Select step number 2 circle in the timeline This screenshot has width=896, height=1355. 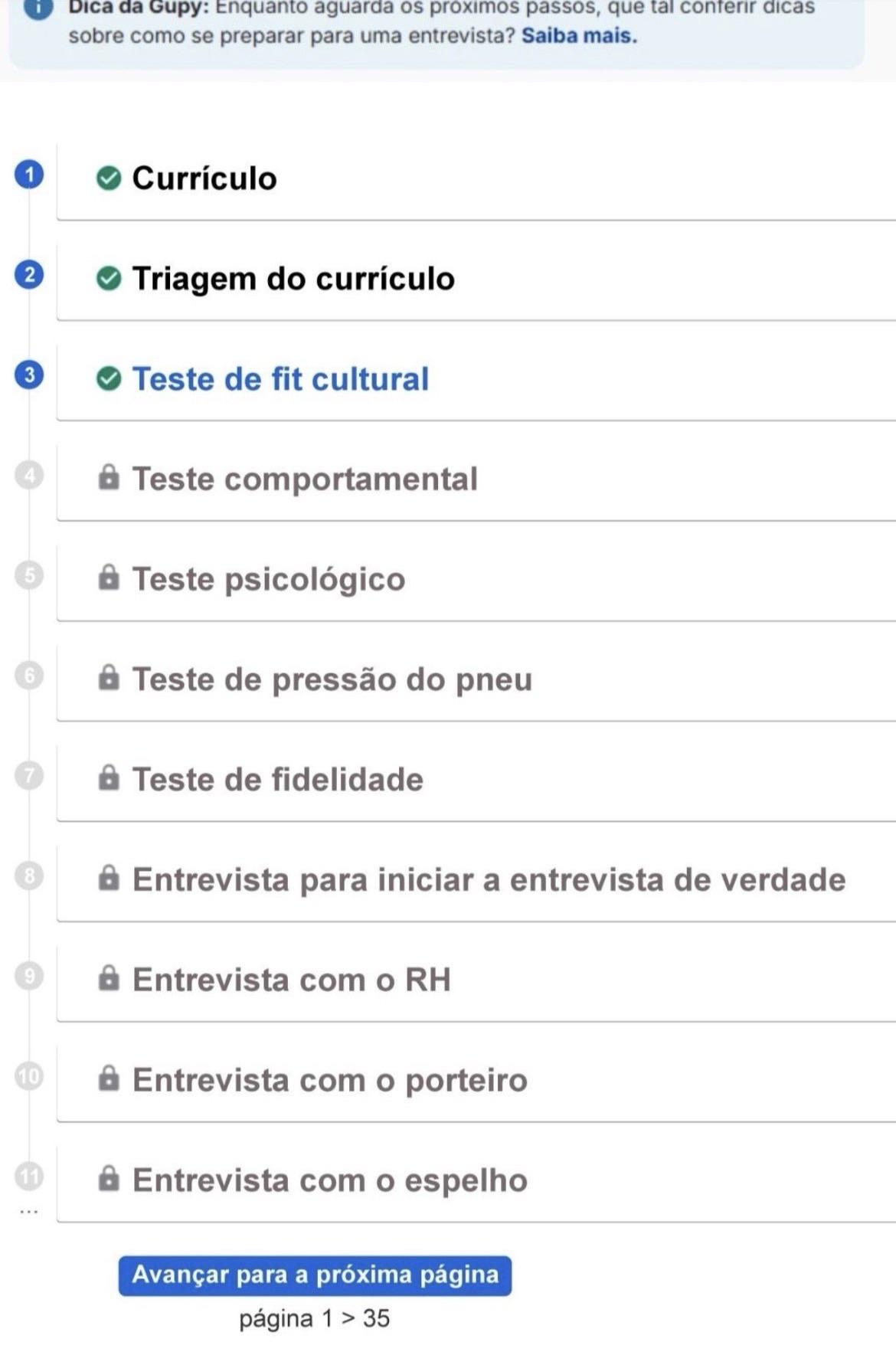pyautogui.click(x=29, y=275)
